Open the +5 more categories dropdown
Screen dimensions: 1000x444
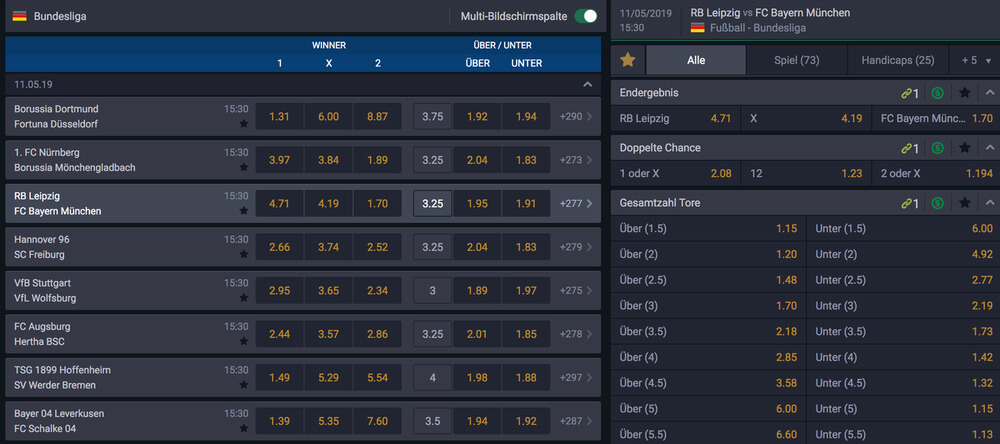[x=974, y=60]
